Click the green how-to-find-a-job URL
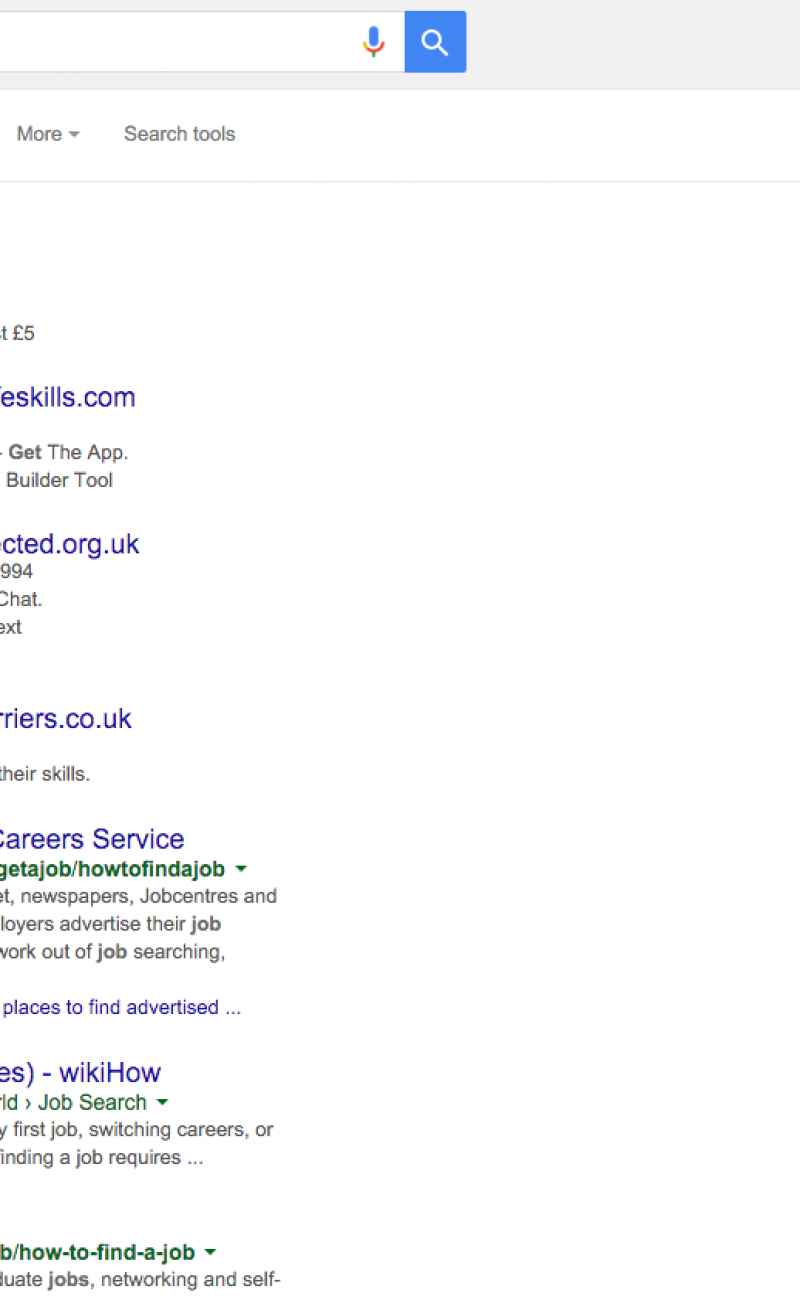800x1300 pixels. (97, 1252)
